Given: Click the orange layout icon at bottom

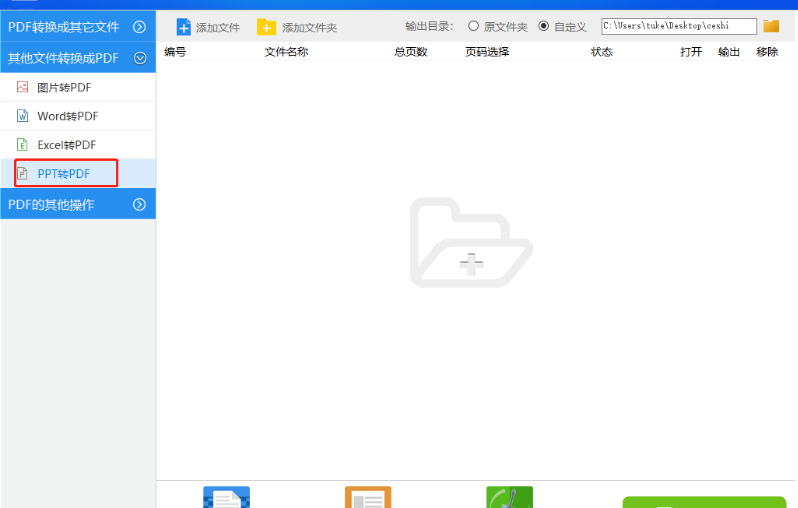Looking at the screenshot, I should pos(368,497).
